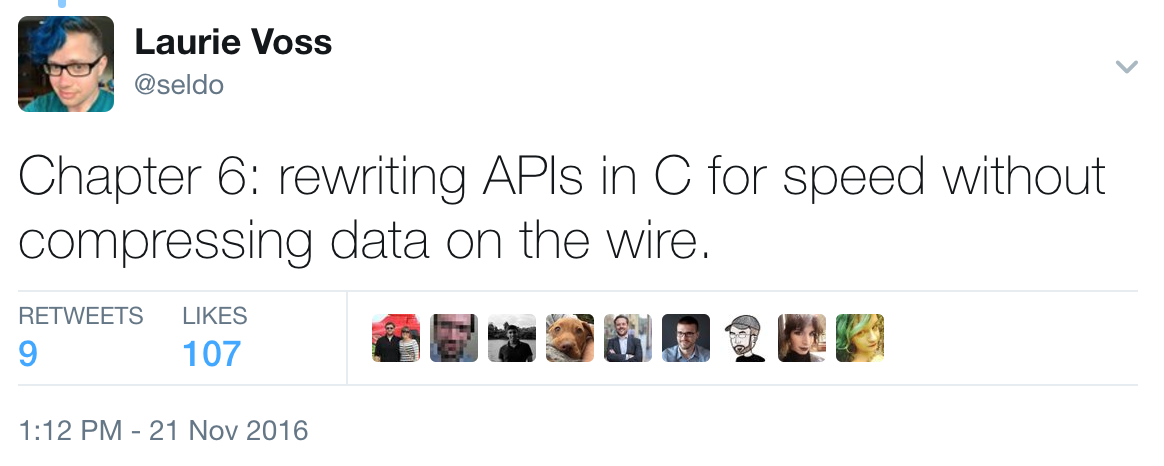Viewport: 1164px width, 466px height.
Task: Open the liker avatar showing a dog
Action: (570, 338)
